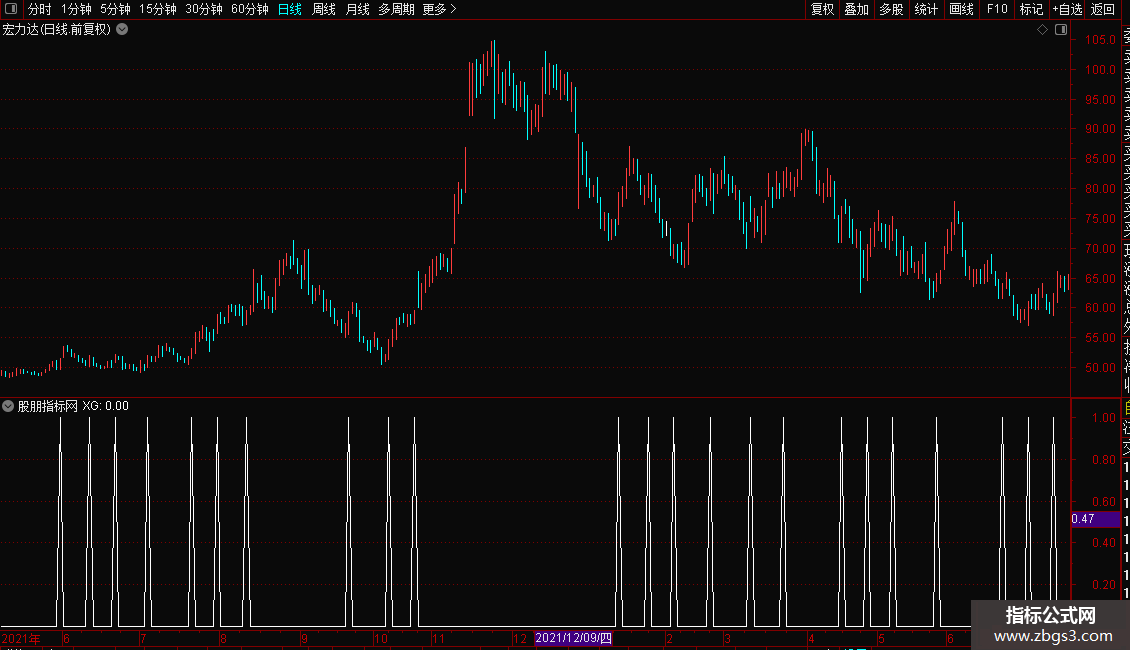Switch to 日线 daily chart

pos(290,9)
